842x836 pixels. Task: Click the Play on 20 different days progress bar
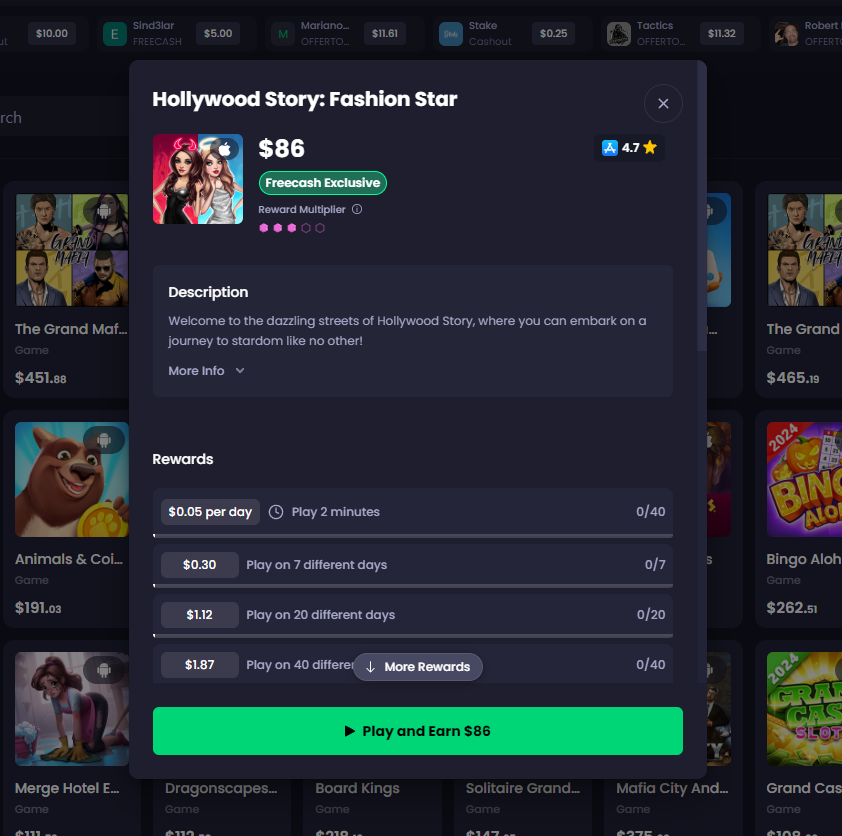(412, 636)
